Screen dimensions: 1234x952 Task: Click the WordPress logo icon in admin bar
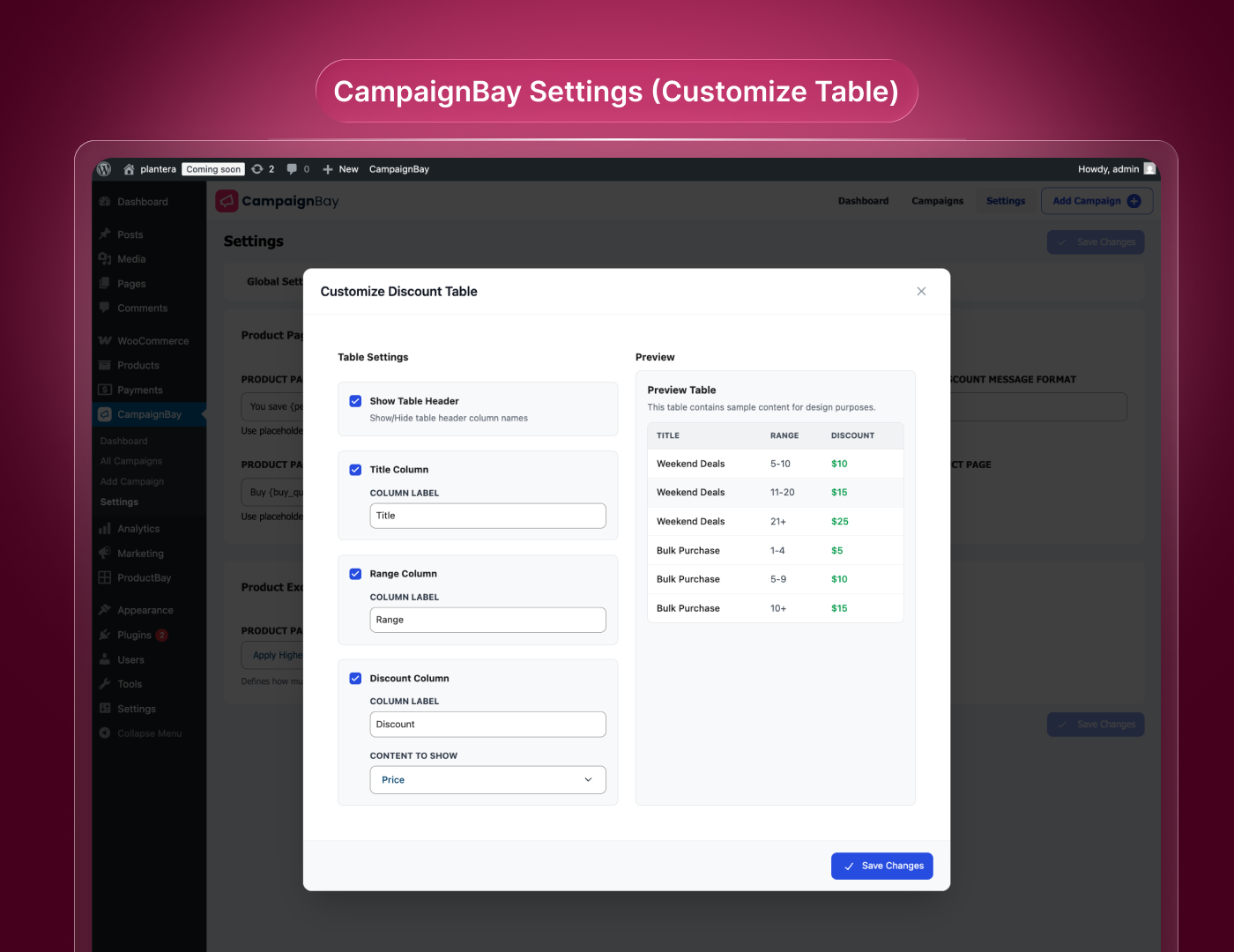pyautogui.click(x=104, y=169)
